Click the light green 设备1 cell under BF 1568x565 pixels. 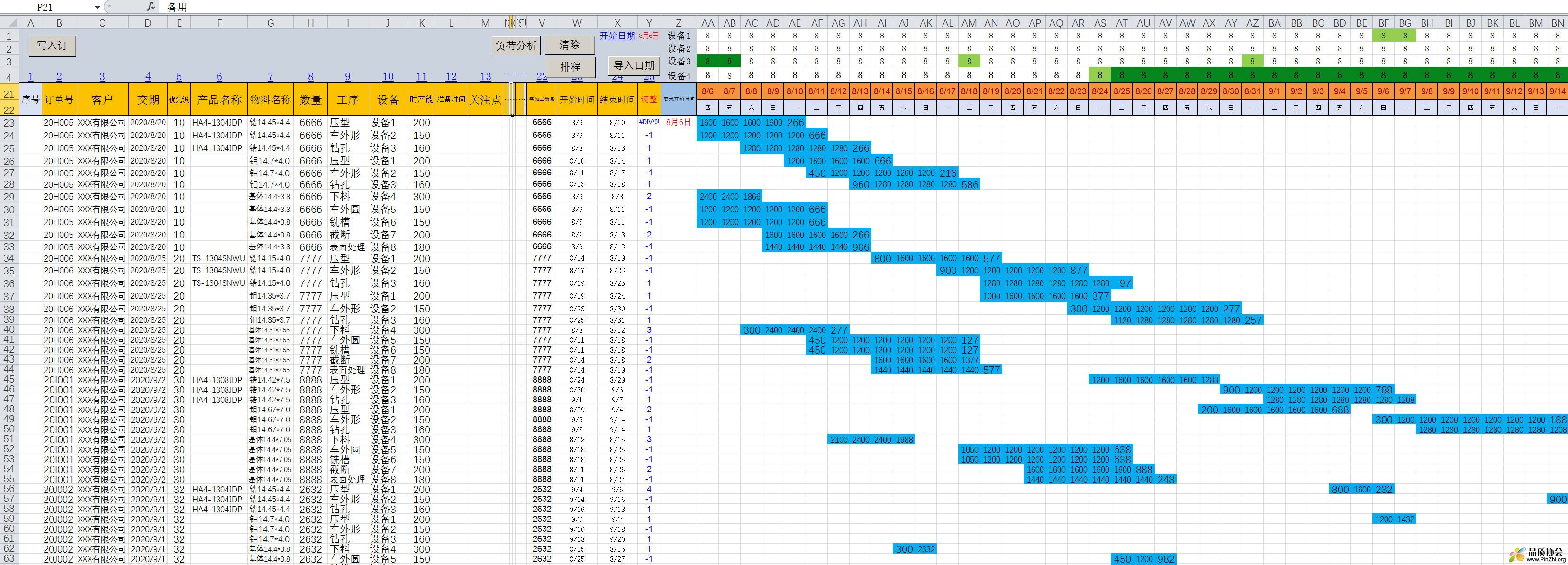click(1383, 36)
